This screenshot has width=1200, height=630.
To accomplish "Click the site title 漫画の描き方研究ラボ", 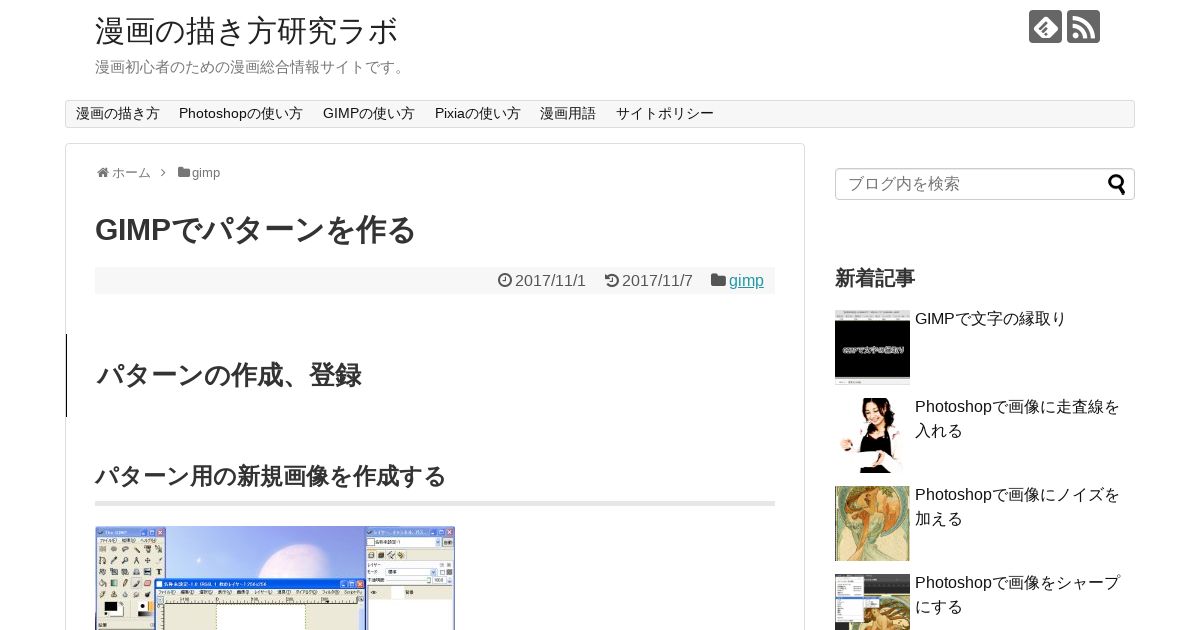I will 247,31.
